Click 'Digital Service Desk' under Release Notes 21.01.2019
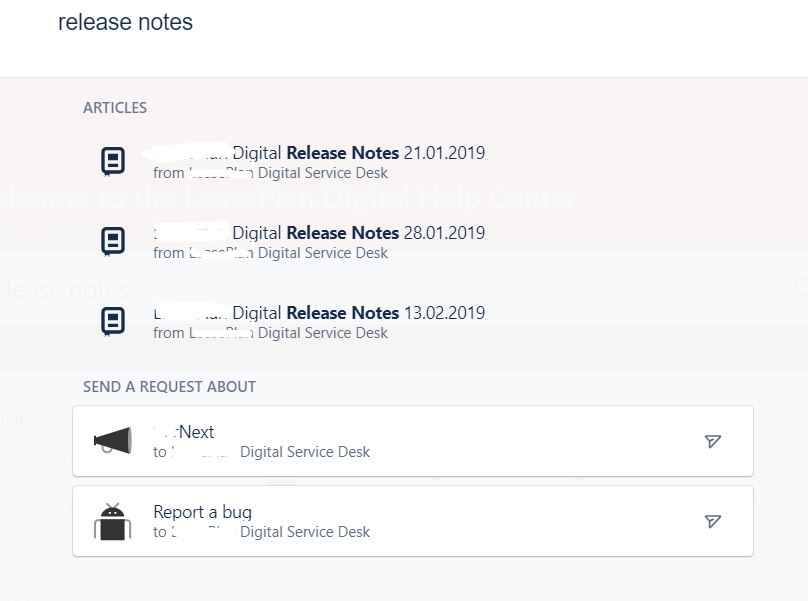 coord(323,173)
